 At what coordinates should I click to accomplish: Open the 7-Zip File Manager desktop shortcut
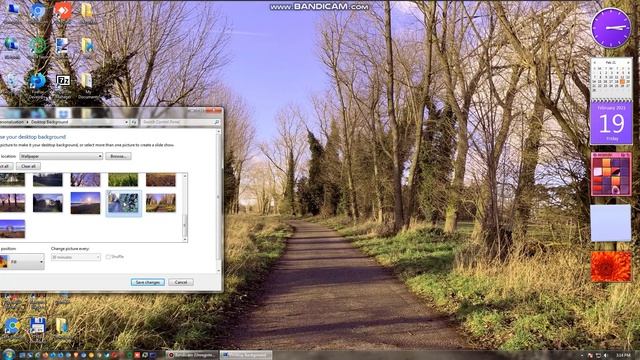[63, 81]
